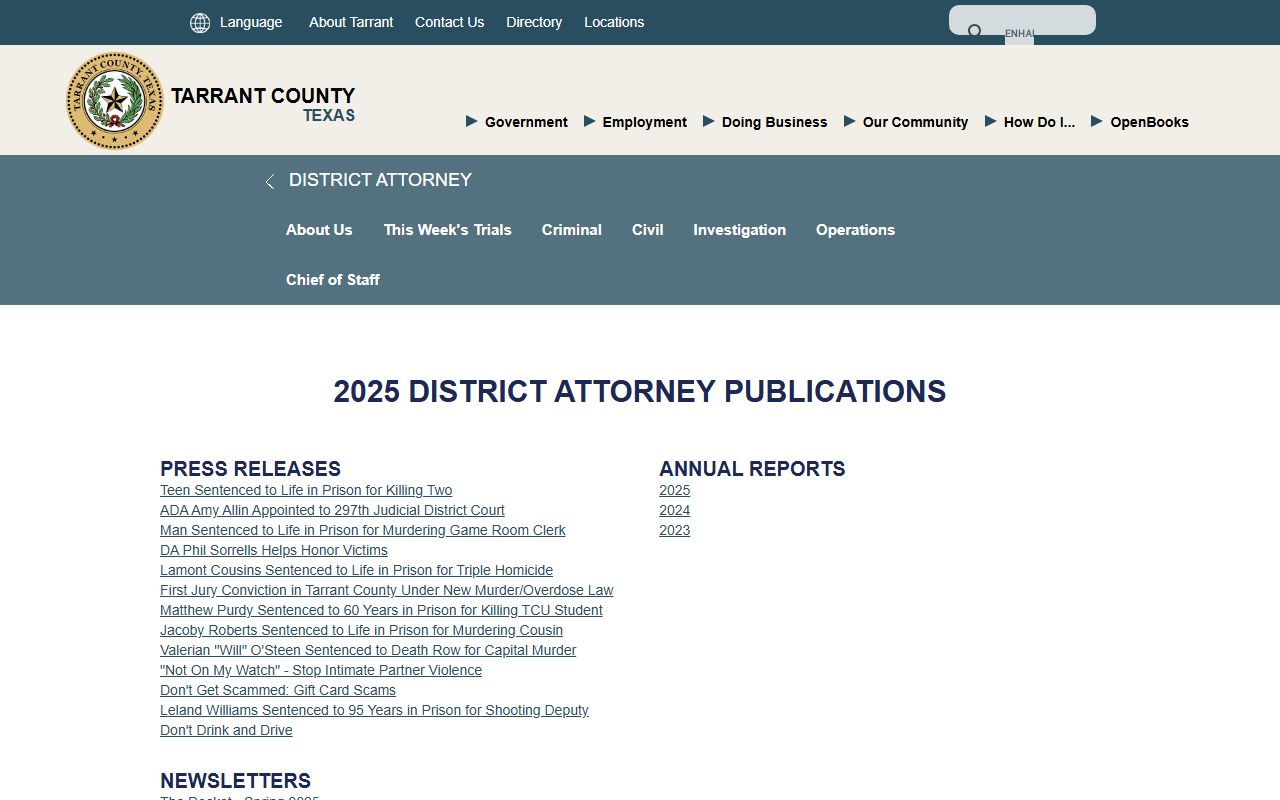Expand the Doing Business menu arrow

(709, 121)
